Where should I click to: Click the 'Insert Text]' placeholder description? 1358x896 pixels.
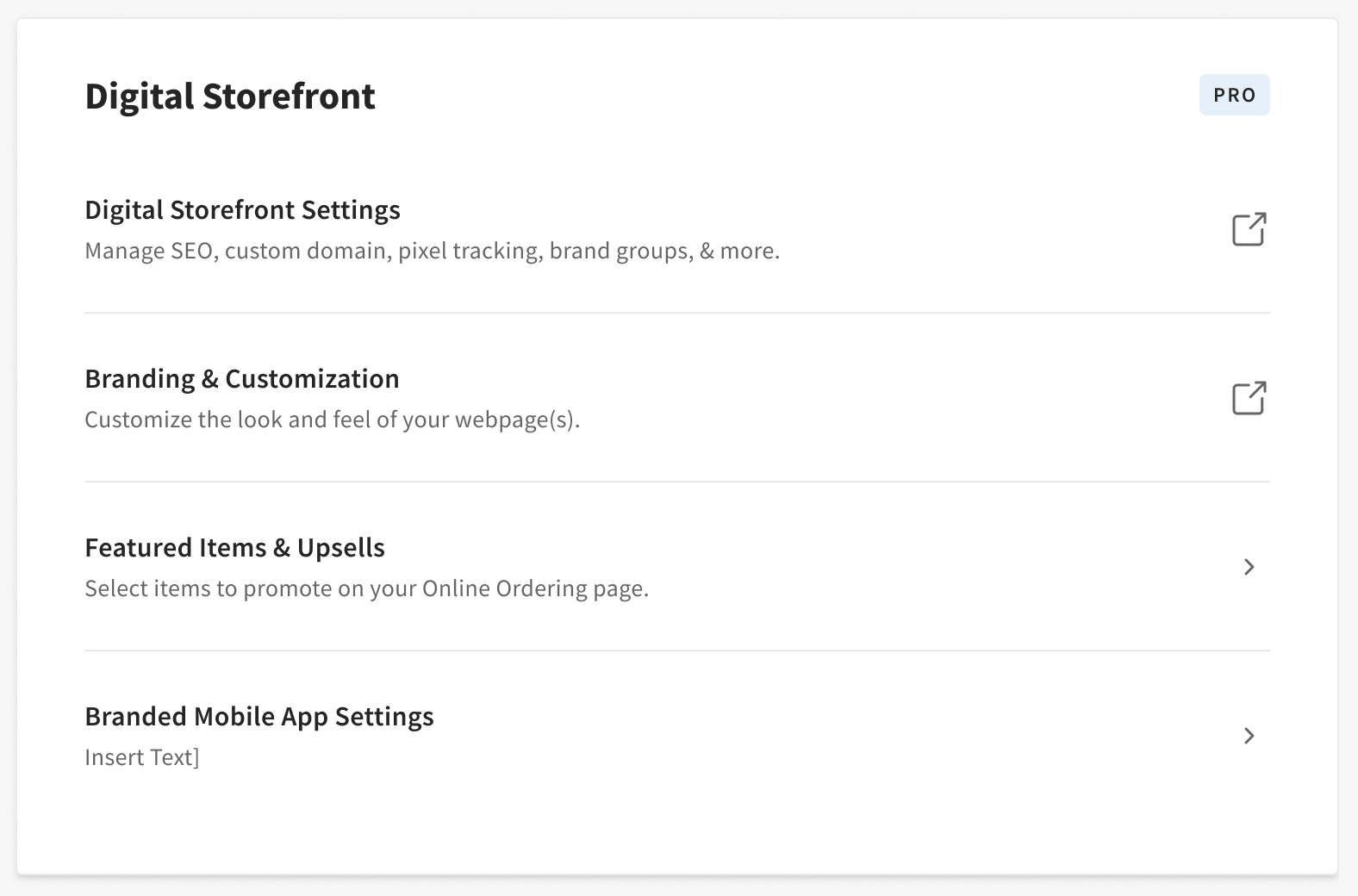click(x=142, y=757)
